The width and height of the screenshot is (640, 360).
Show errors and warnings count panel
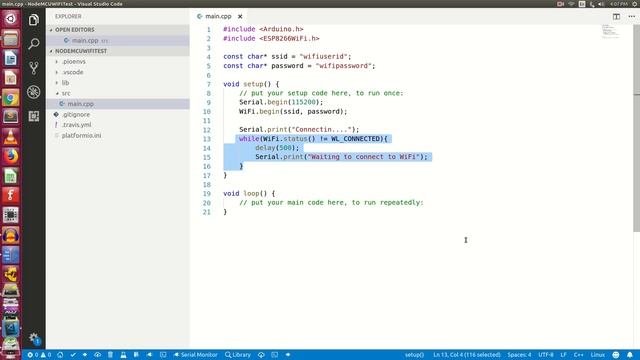pos(39,355)
